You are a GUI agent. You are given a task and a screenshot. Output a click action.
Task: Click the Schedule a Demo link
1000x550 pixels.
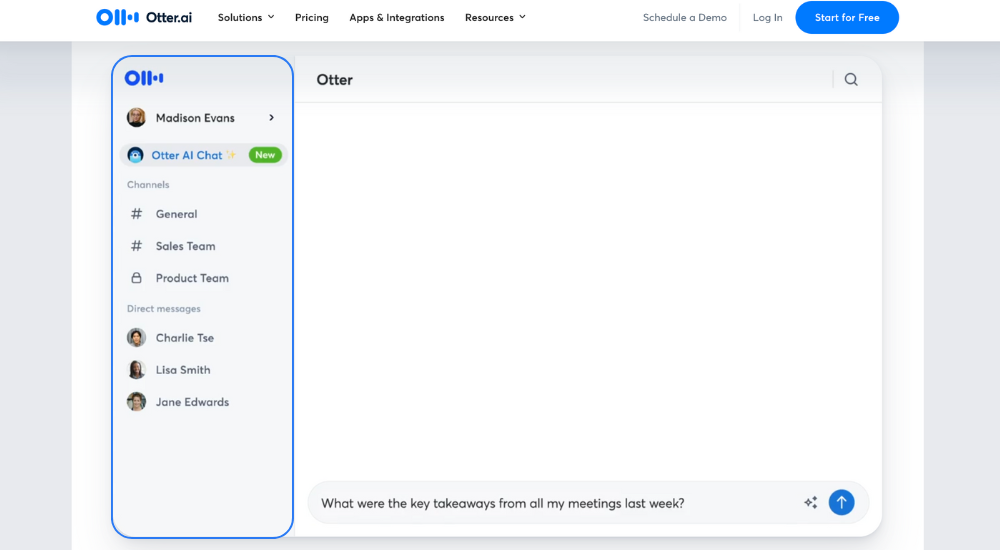click(x=684, y=17)
